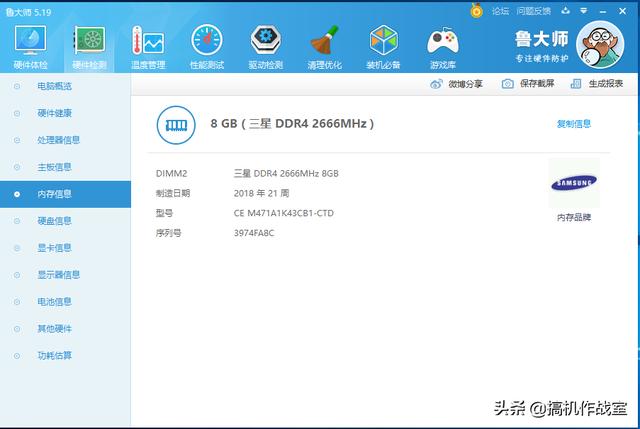Open the title bar dropdown menu arrow
Screen dimensions: 640x429
click(584, 11)
